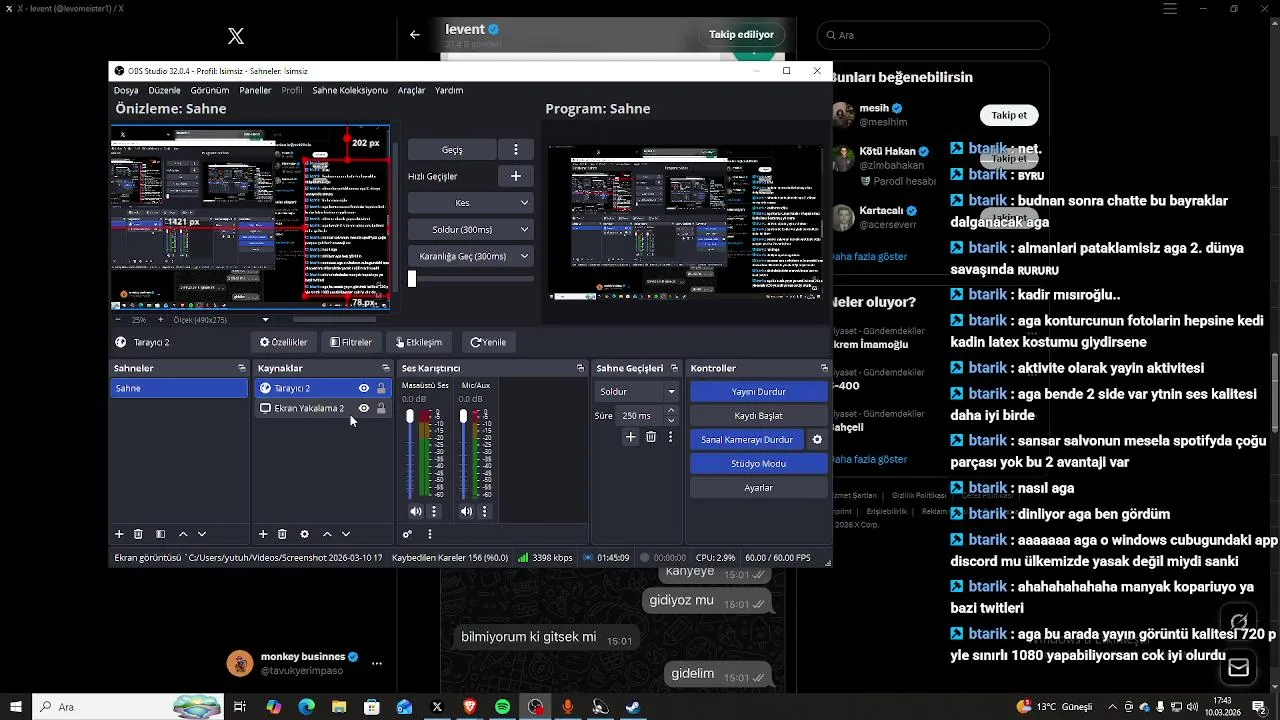Open Spotify from the taskbar
The height and width of the screenshot is (720, 1280).
tap(503, 707)
